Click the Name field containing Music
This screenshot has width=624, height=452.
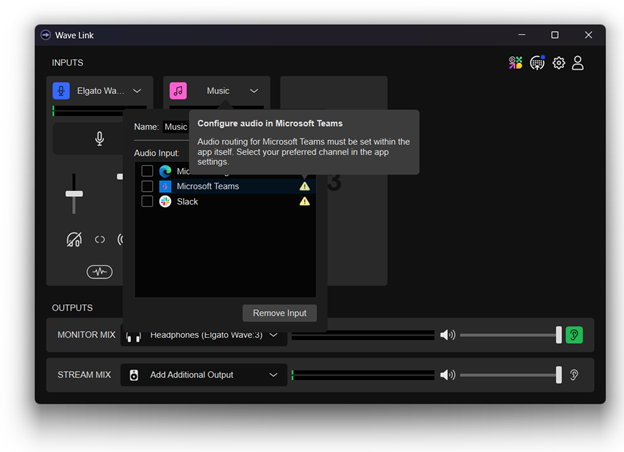(x=176, y=127)
